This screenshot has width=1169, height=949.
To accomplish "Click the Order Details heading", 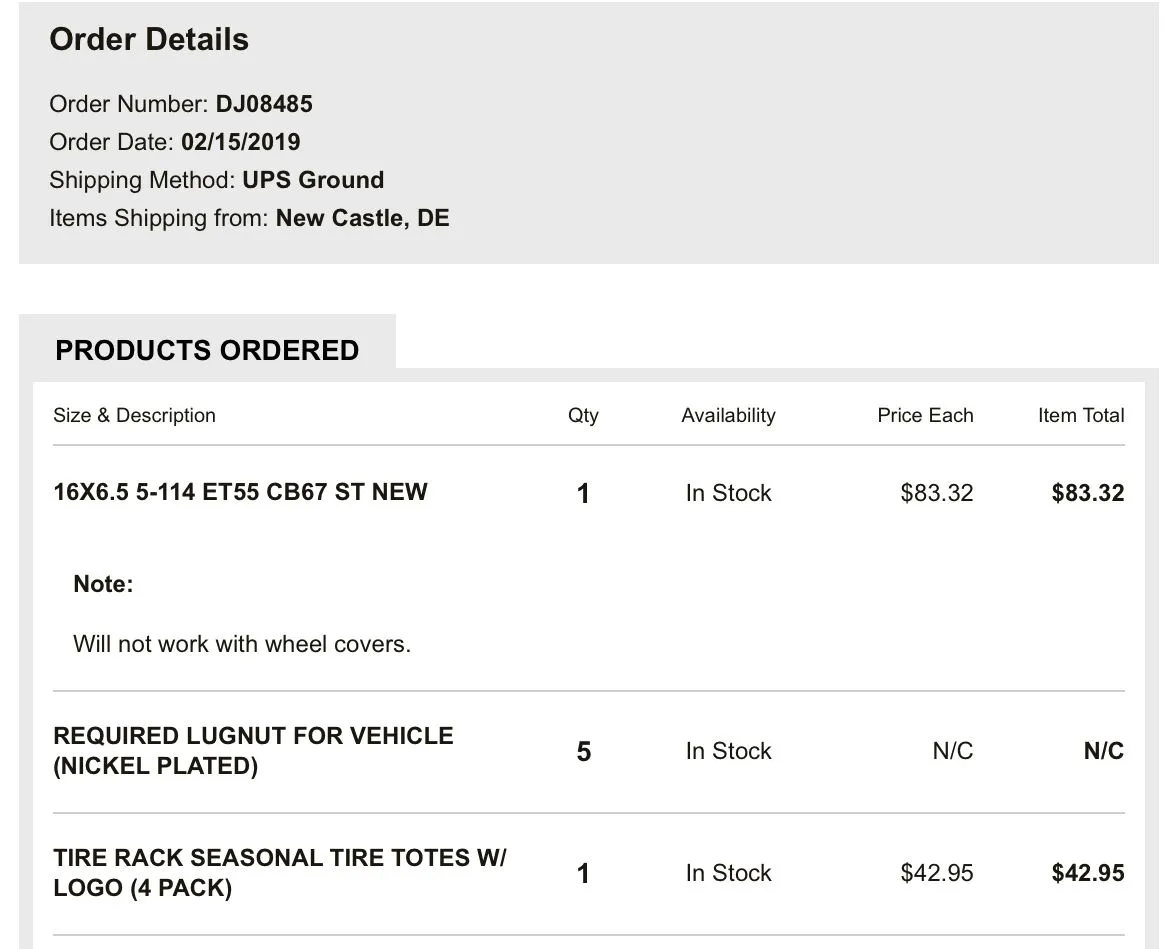I will (x=149, y=40).
